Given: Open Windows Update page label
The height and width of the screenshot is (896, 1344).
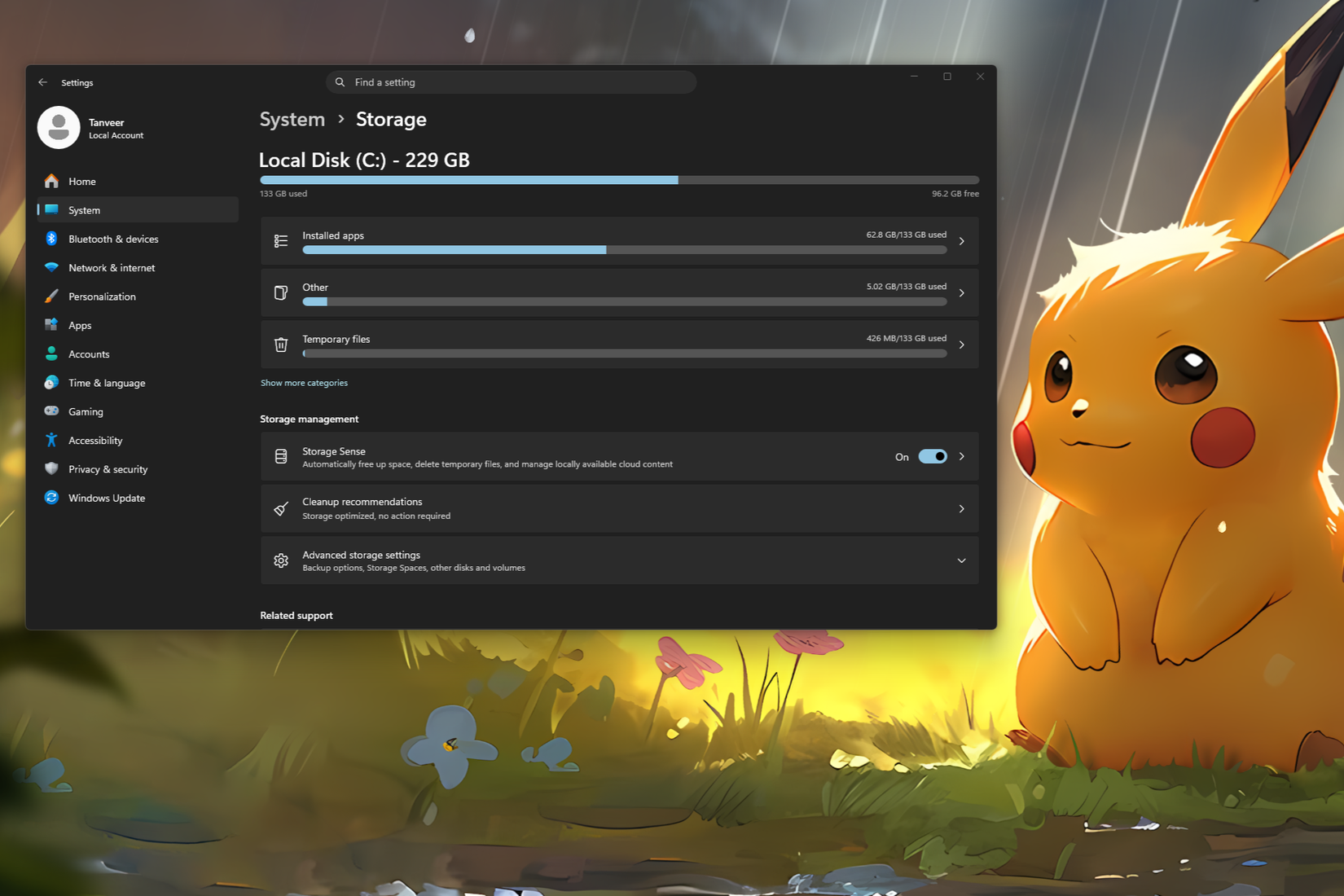Looking at the screenshot, I should coord(107,498).
